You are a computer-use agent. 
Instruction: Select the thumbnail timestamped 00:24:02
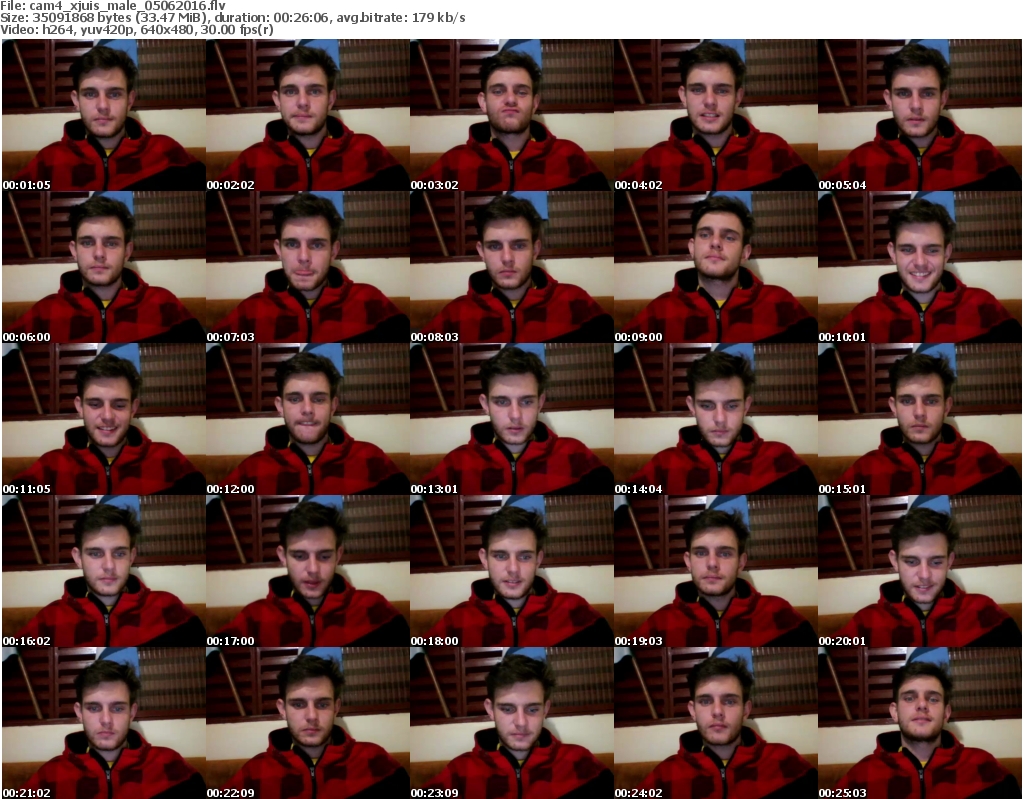pos(715,723)
